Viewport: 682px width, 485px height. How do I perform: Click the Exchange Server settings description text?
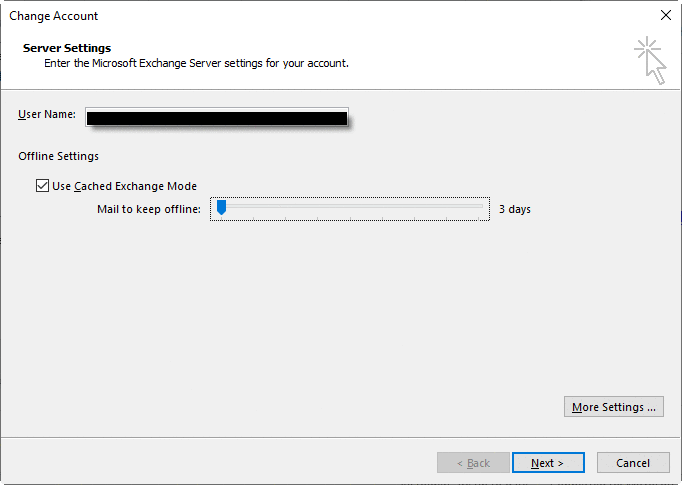click(196, 64)
